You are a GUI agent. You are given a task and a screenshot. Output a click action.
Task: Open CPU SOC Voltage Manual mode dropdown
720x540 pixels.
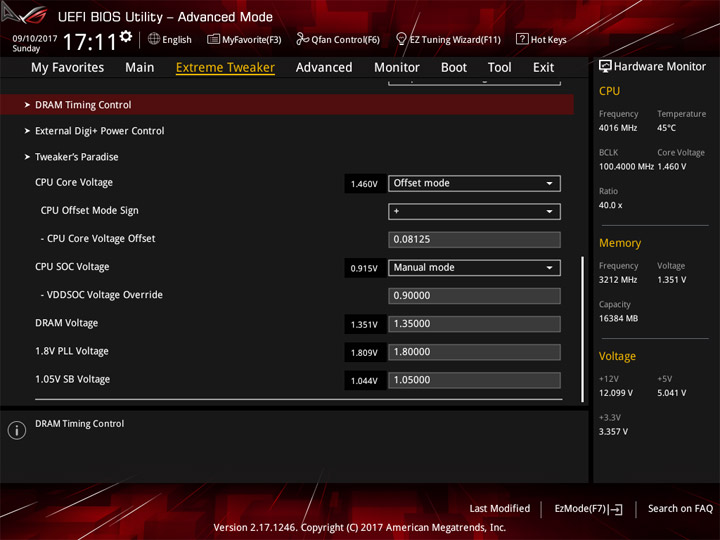(474, 268)
